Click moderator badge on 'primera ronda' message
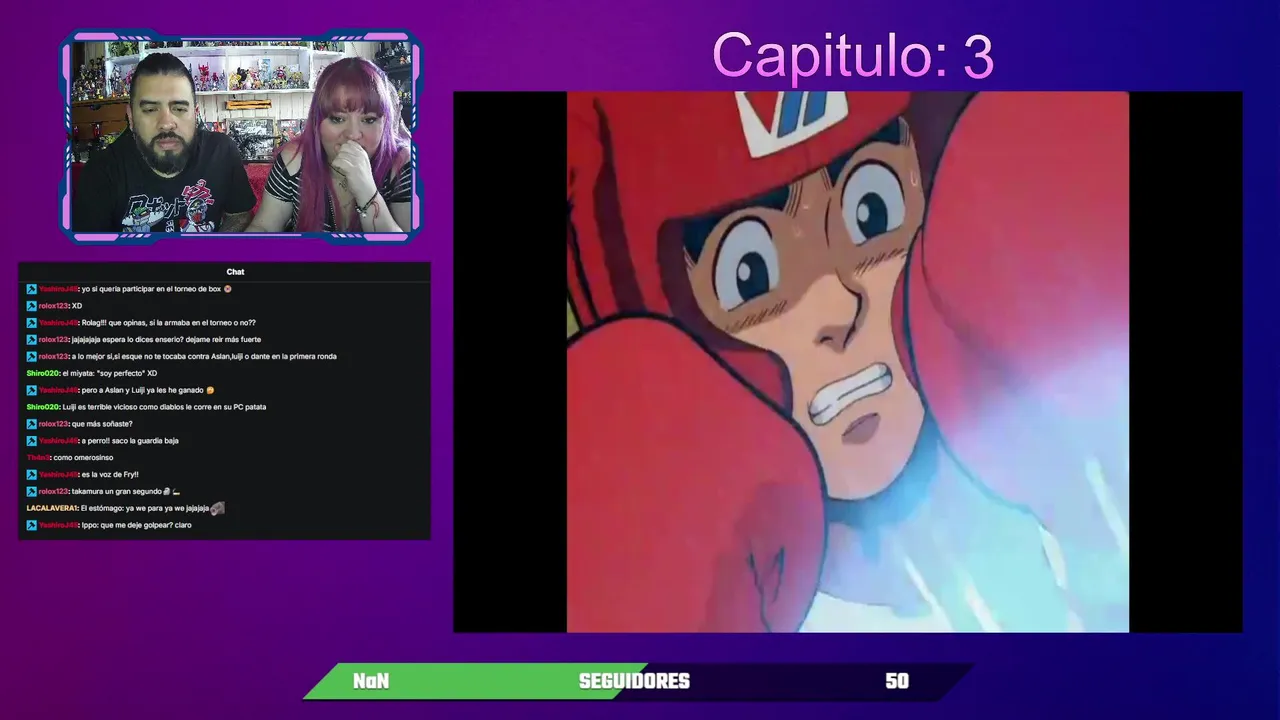This screenshot has width=1280, height=720. (31, 356)
